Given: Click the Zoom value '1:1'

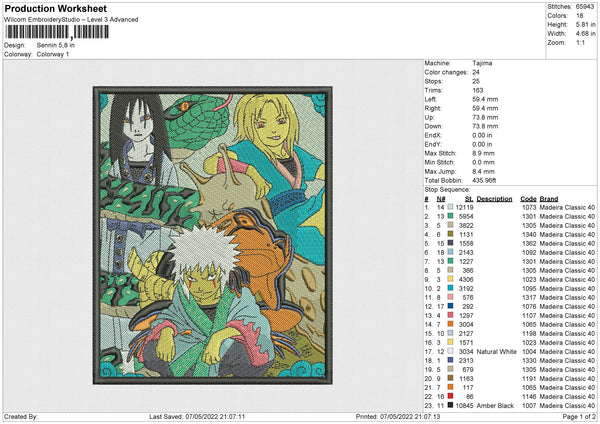Looking at the screenshot, I should coord(580,42).
